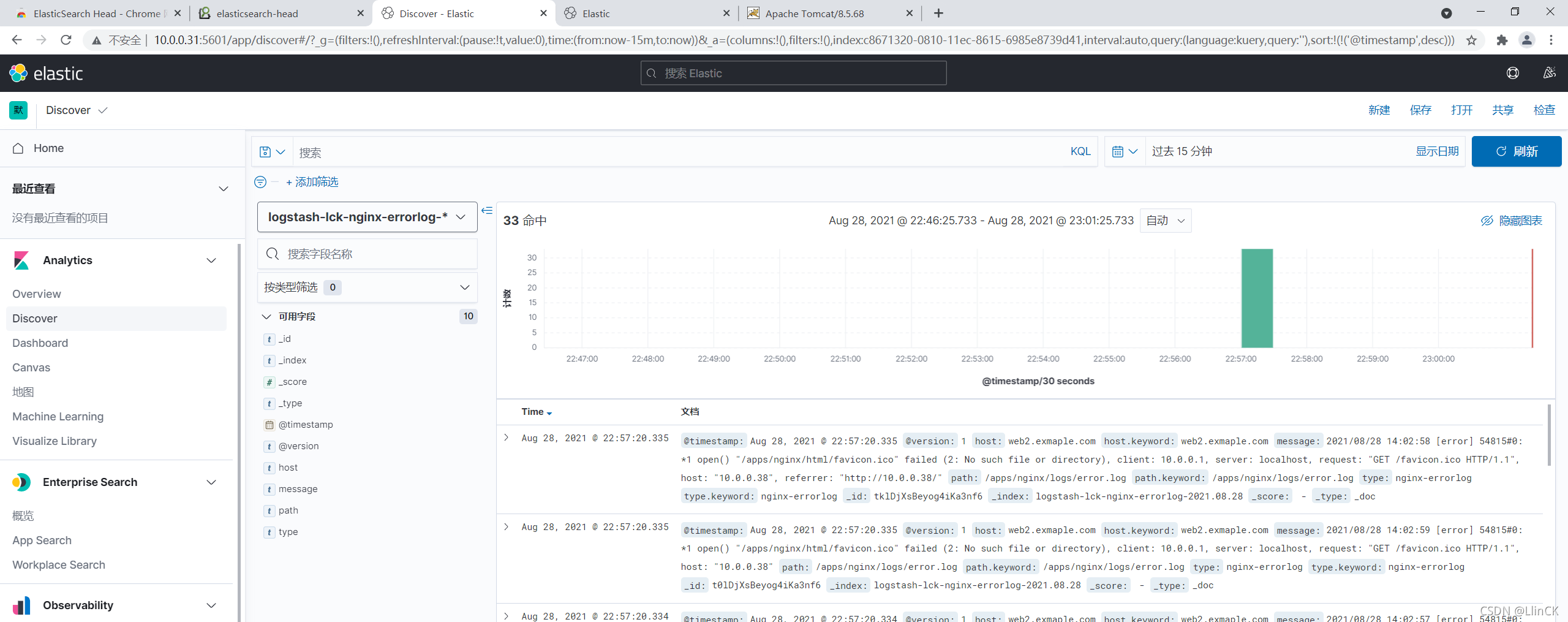Click 显示日期 link
The width and height of the screenshot is (1568, 622).
click(x=1437, y=151)
